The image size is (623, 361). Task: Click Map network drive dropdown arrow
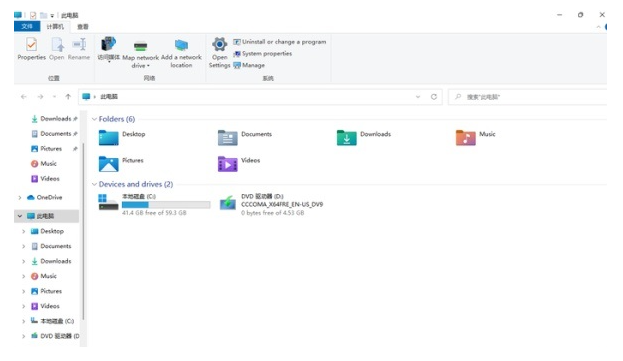click(x=148, y=66)
